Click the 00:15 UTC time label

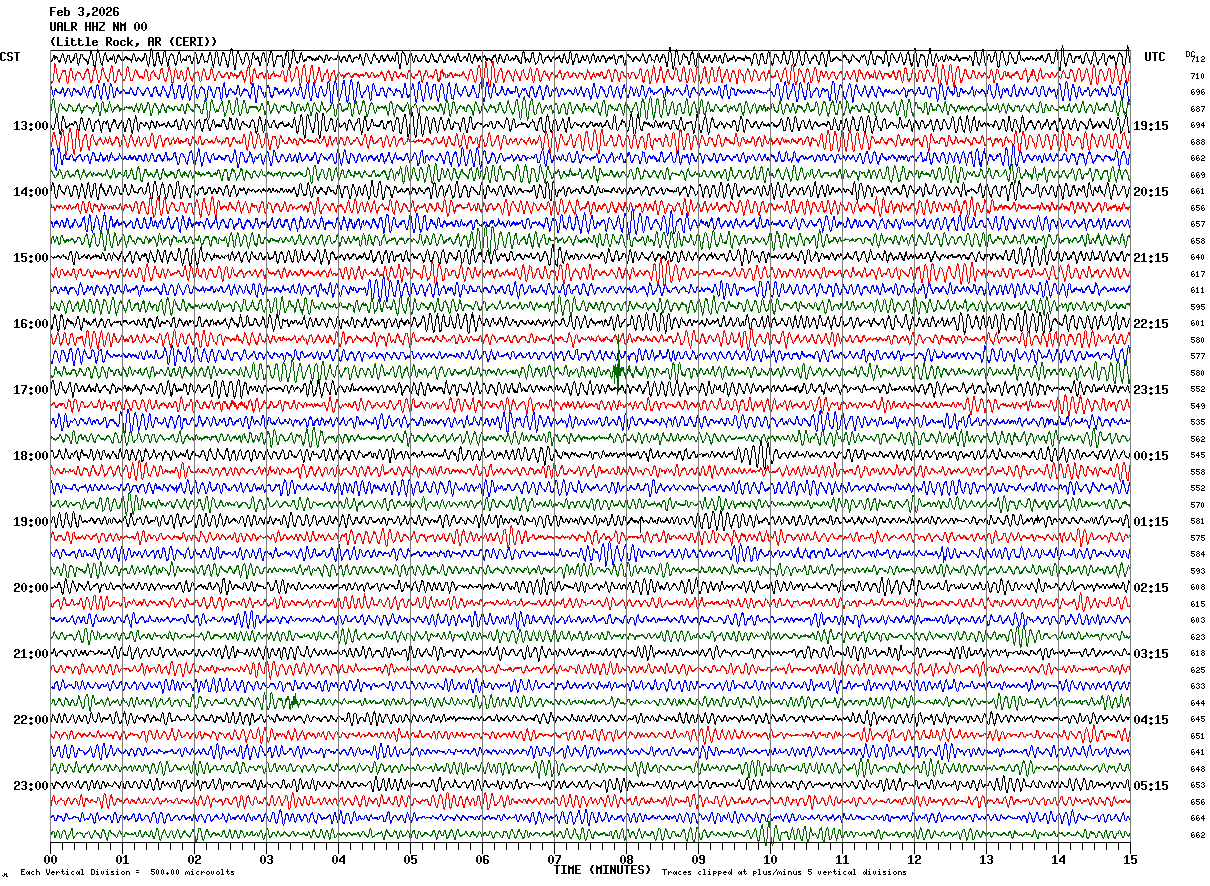(1151, 456)
